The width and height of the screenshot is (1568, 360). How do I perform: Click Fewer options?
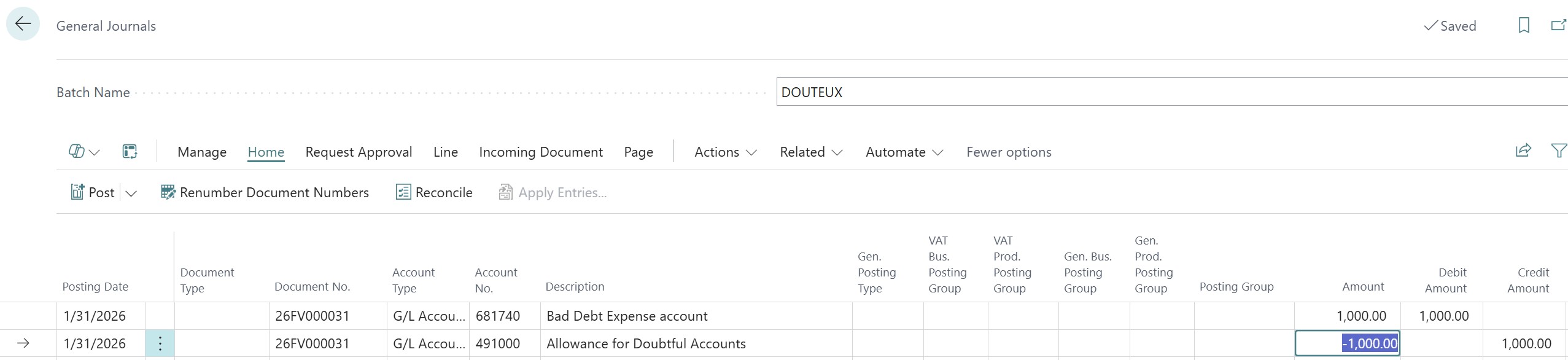coord(1008,152)
